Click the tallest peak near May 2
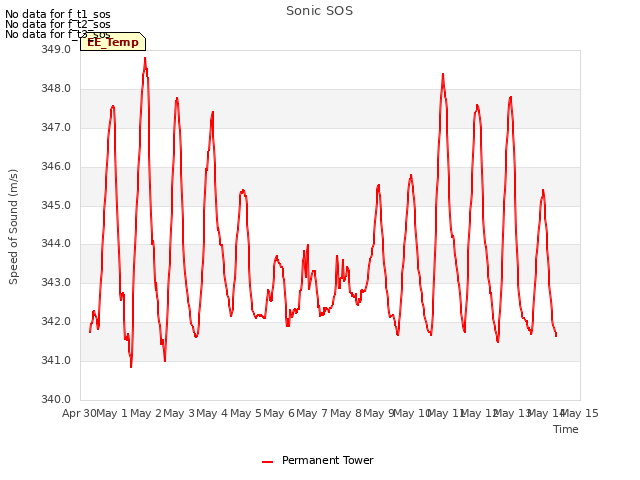 [x=145, y=58]
